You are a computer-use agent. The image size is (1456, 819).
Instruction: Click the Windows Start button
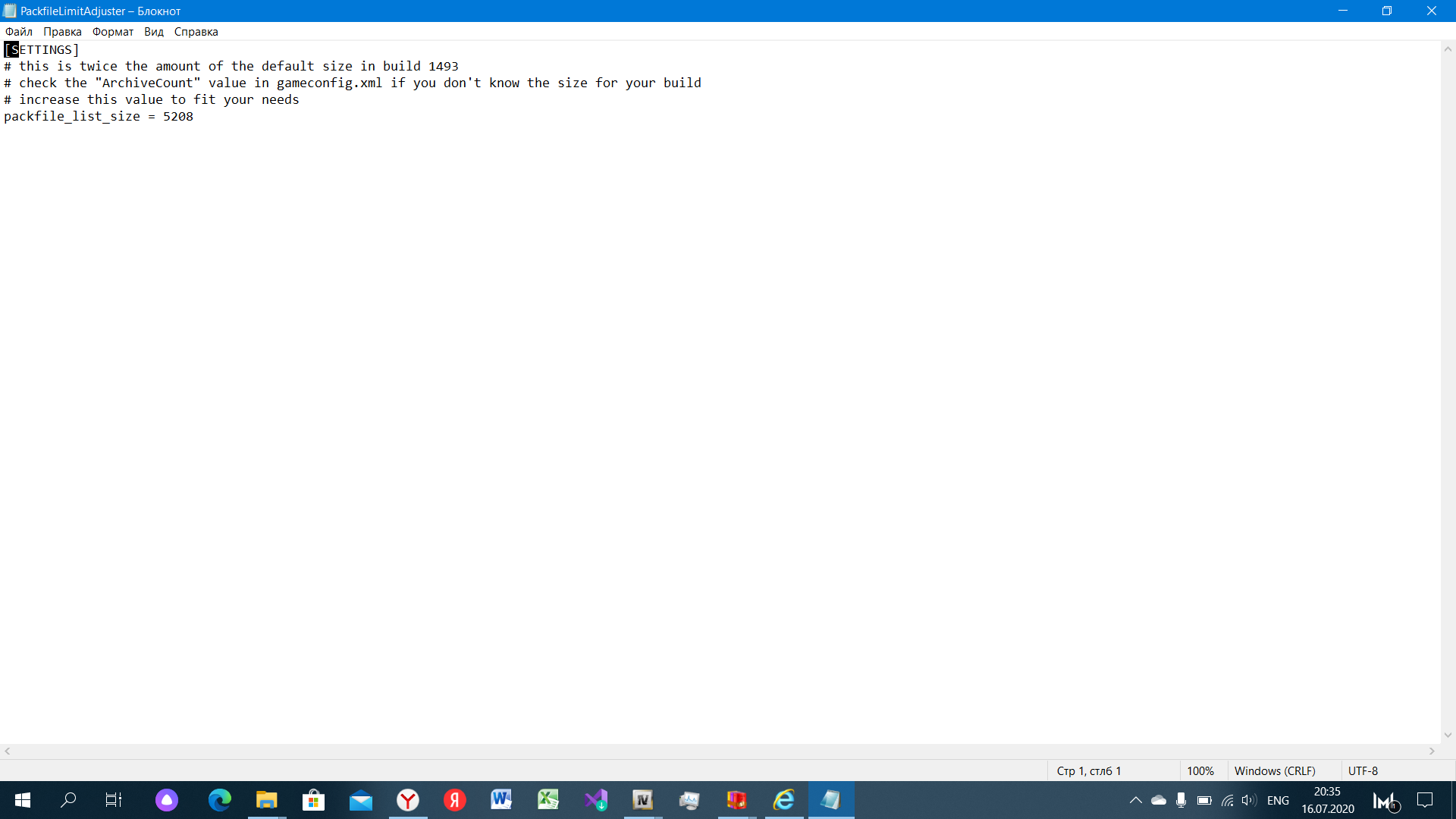click(23, 800)
